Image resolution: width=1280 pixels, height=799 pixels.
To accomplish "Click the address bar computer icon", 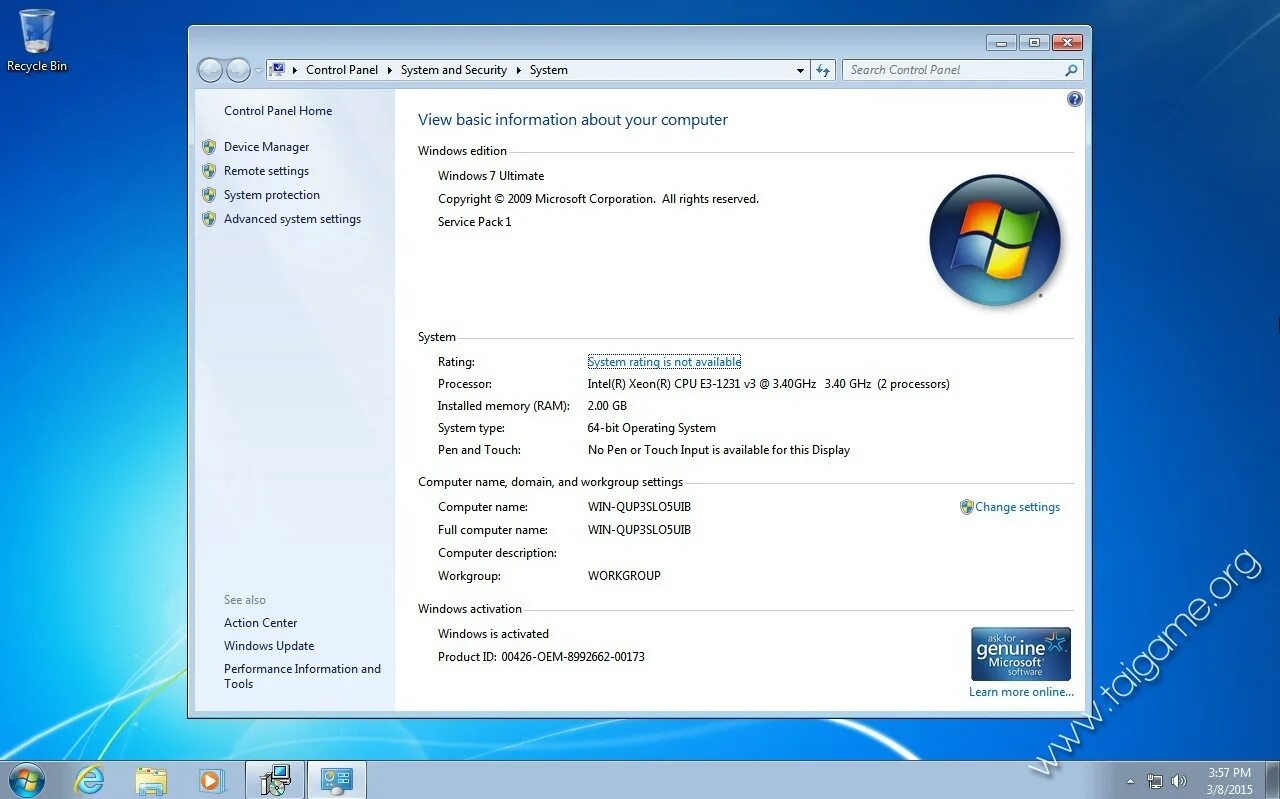I will 278,70.
